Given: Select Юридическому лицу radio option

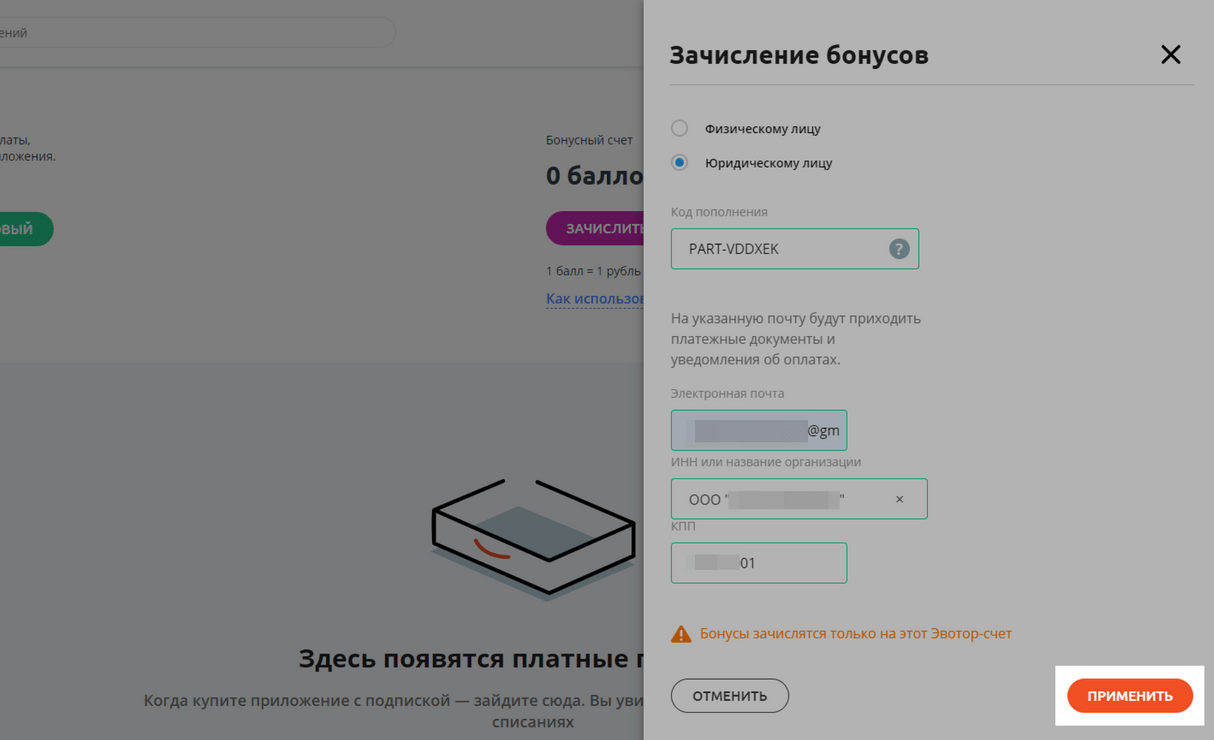Looking at the screenshot, I should click(x=680, y=162).
